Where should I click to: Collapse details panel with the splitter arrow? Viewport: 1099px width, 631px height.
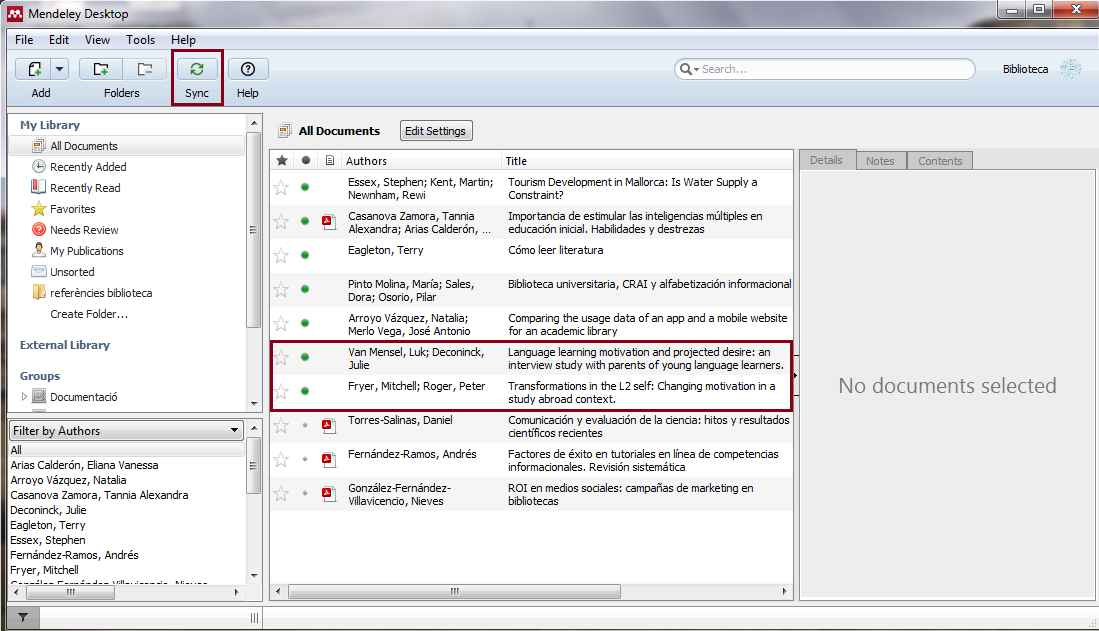tap(796, 376)
